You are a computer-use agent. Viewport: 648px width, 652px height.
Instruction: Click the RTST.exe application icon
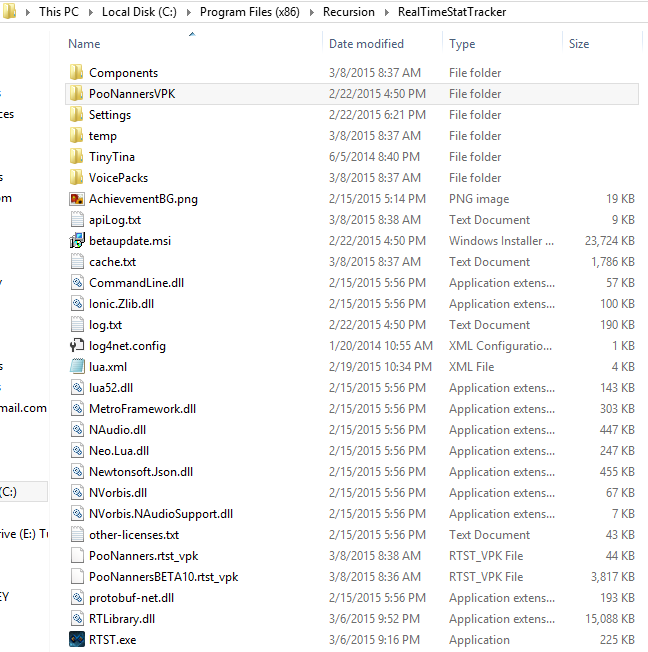click(x=76, y=639)
